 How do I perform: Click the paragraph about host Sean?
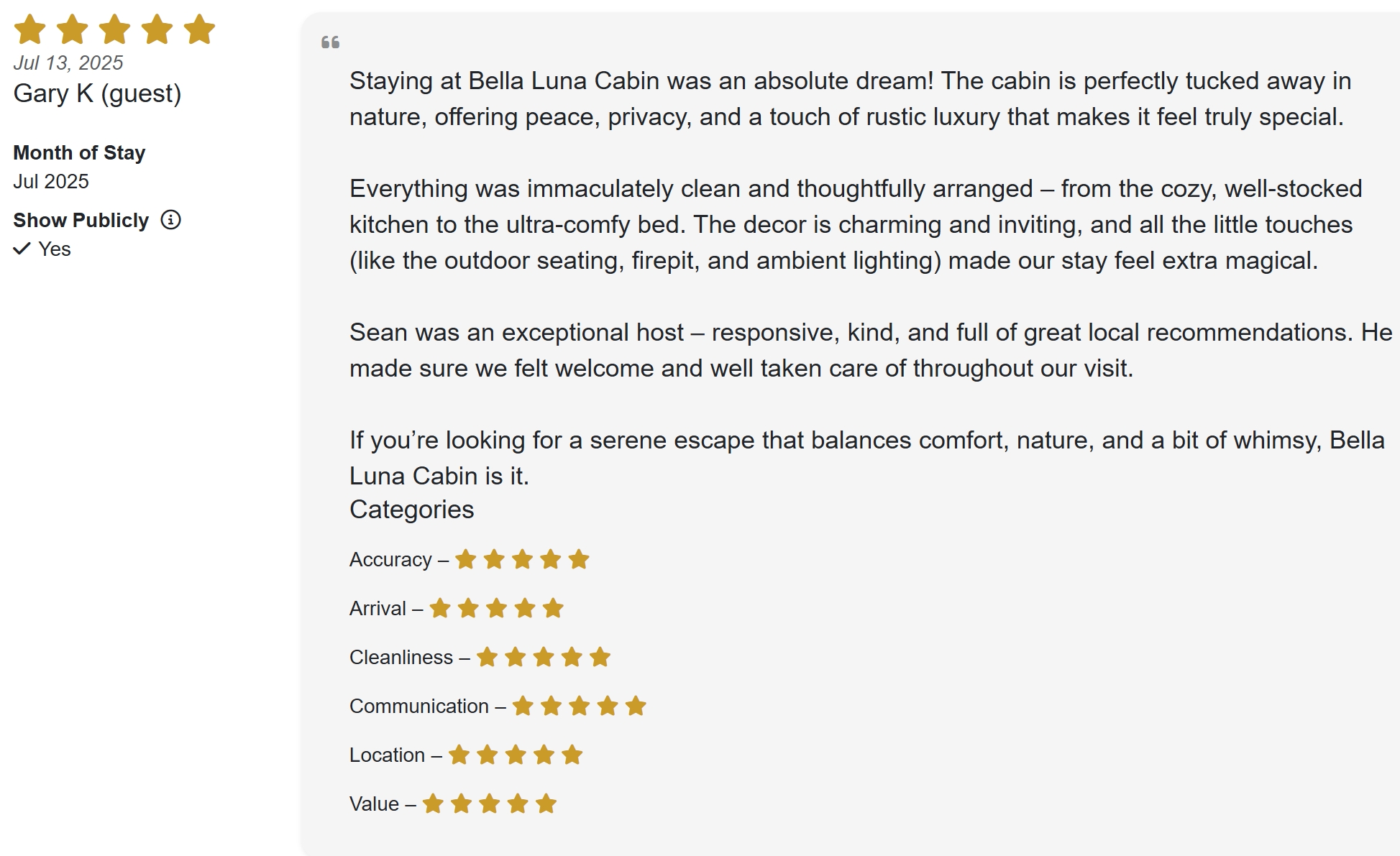871,350
